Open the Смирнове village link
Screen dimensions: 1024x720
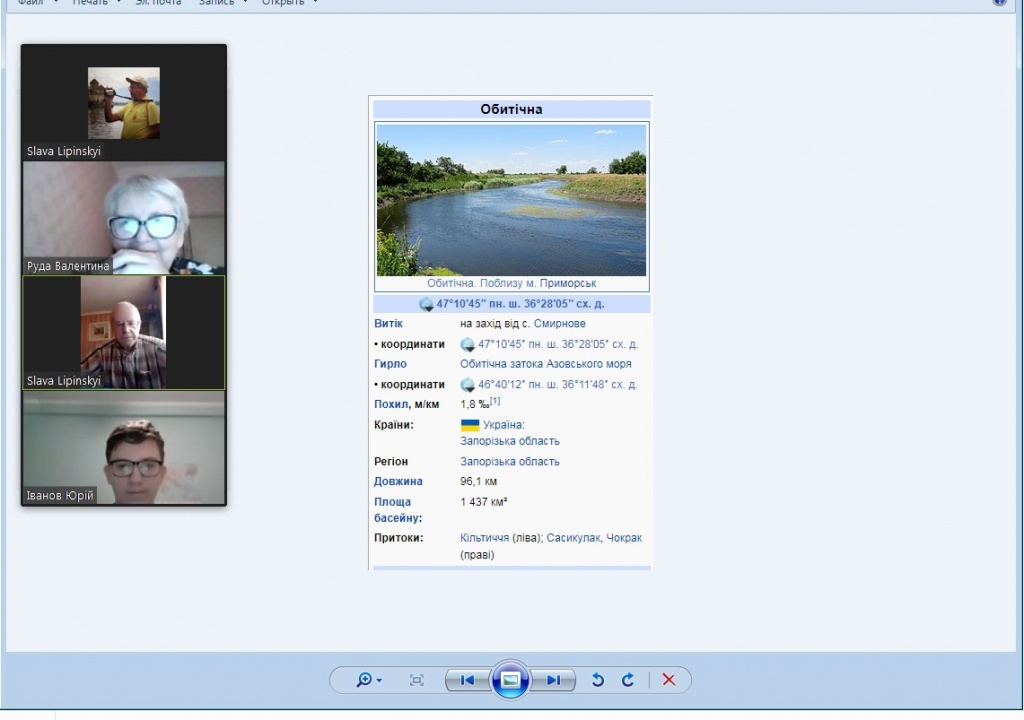pyautogui.click(x=559, y=323)
